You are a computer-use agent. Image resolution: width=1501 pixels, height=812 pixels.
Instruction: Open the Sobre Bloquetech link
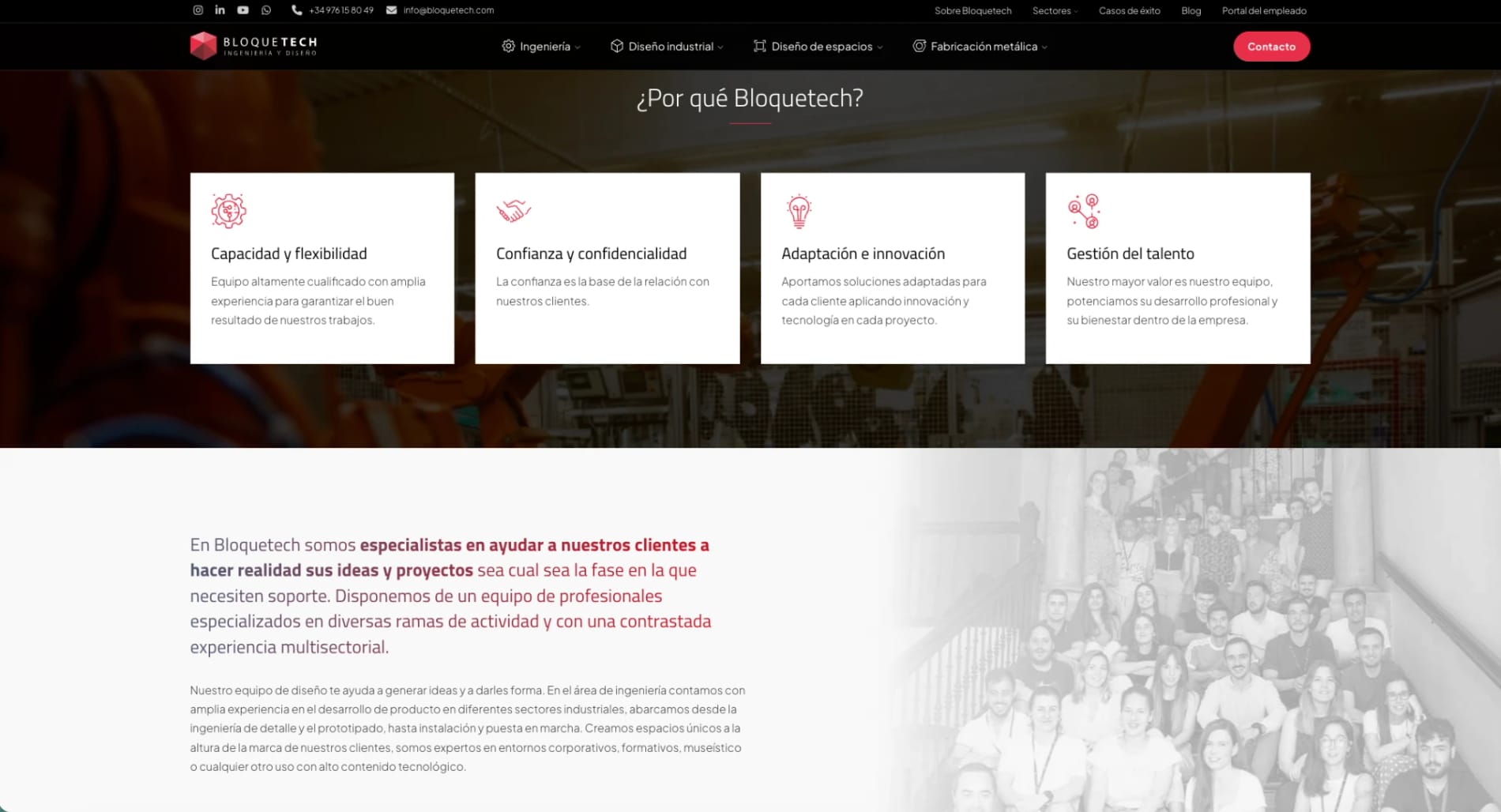pos(972,11)
